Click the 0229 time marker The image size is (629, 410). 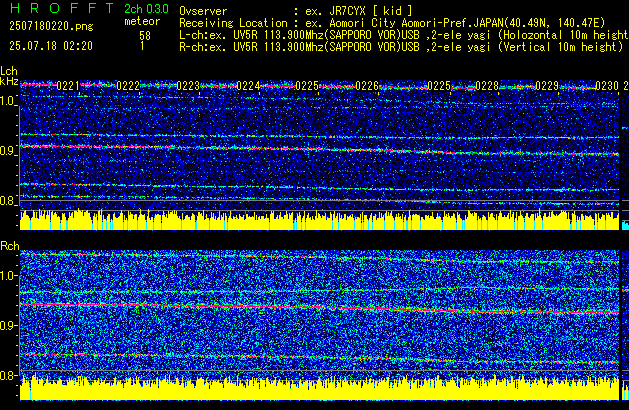(x=547, y=86)
